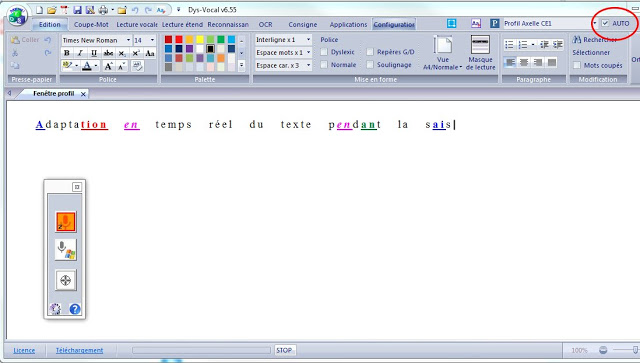
Task: Apply strikethrough to text
Action: pos(108,53)
